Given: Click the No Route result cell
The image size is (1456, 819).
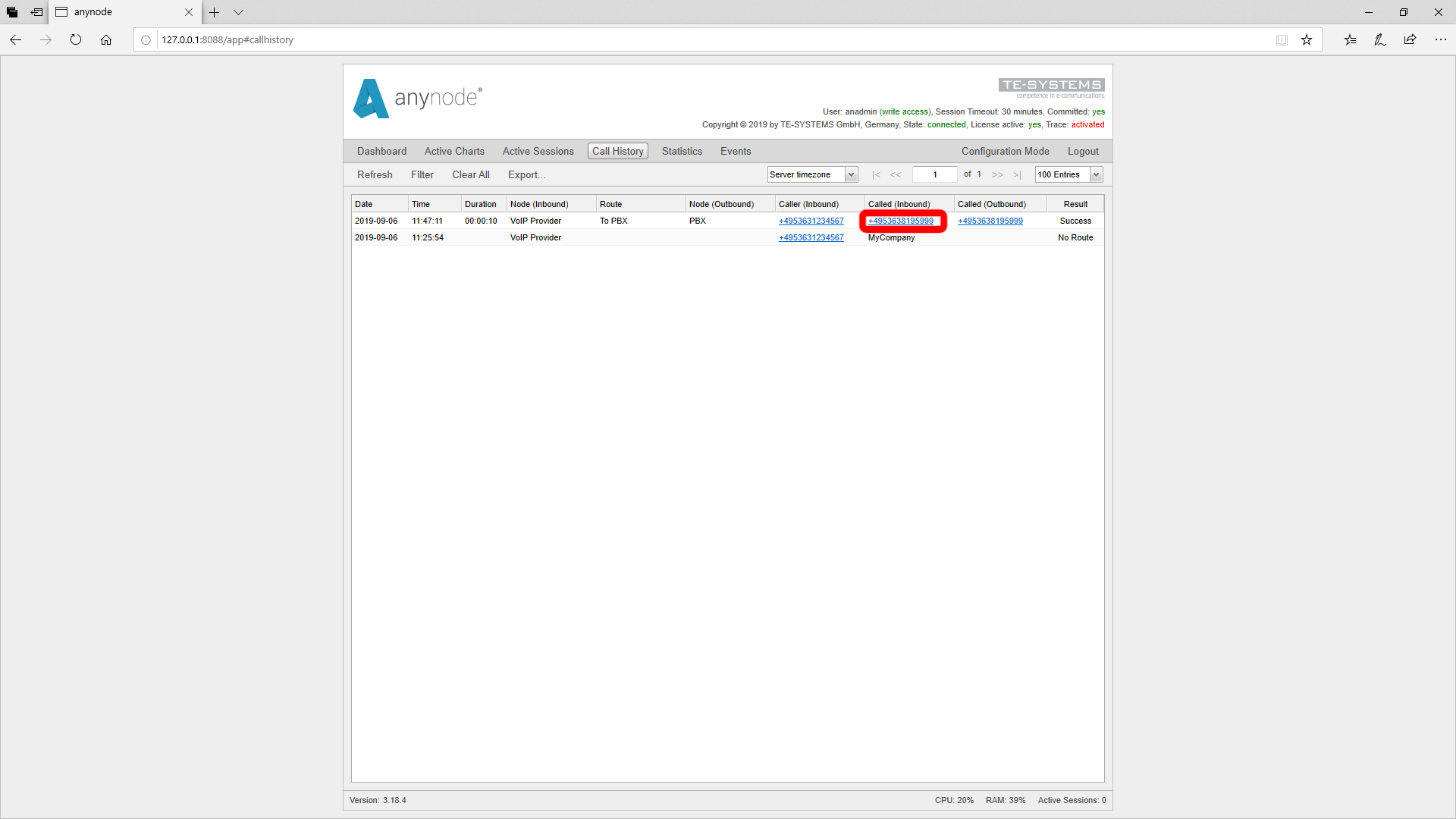Looking at the screenshot, I should 1075,237.
